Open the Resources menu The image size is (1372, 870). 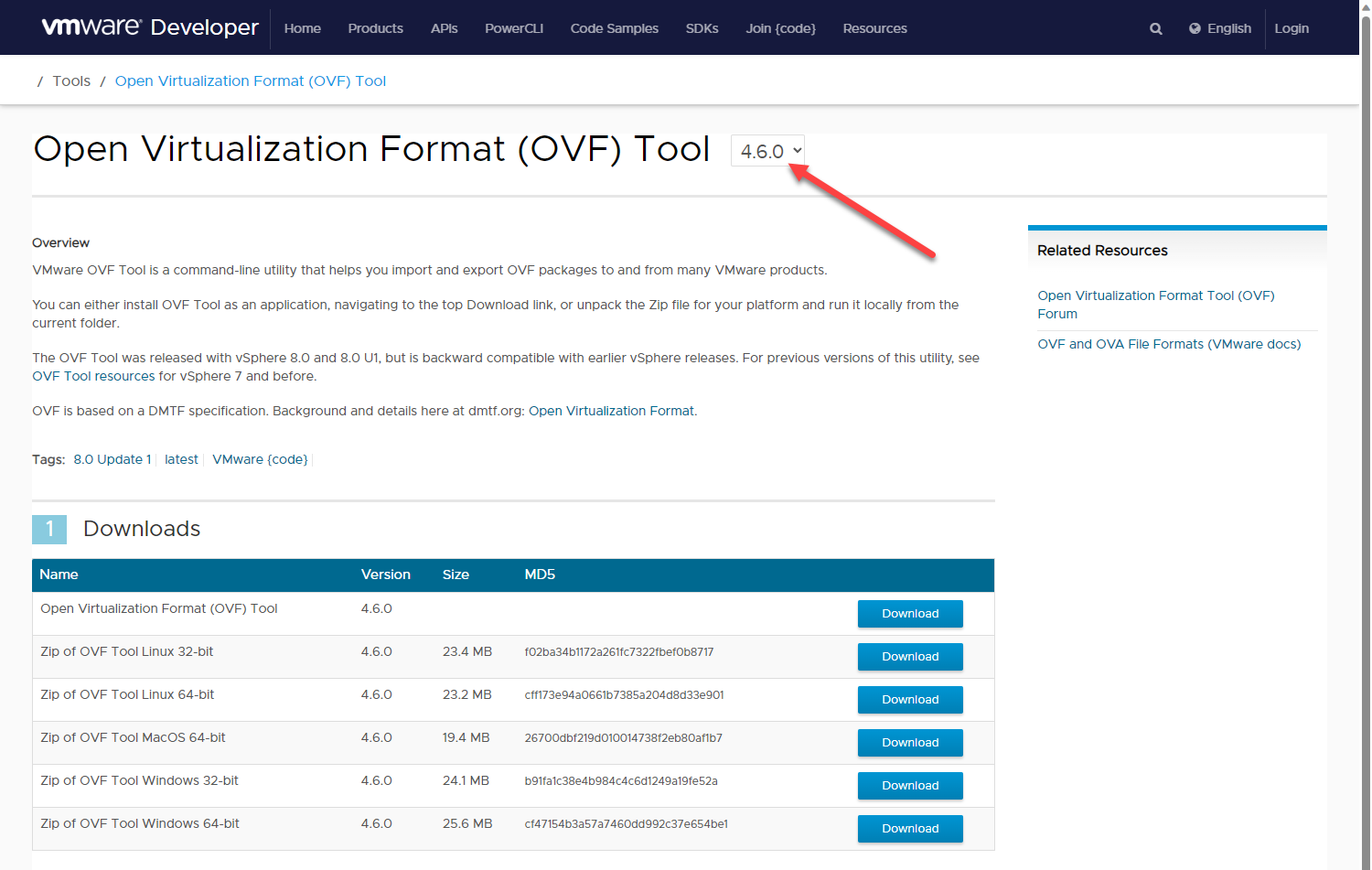pyautogui.click(x=874, y=28)
